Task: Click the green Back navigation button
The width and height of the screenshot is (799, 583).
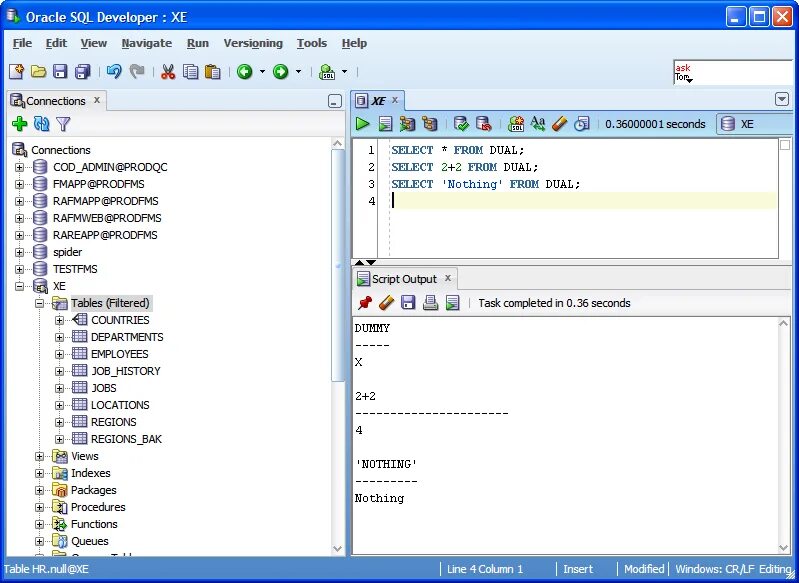Action: click(x=245, y=72)
